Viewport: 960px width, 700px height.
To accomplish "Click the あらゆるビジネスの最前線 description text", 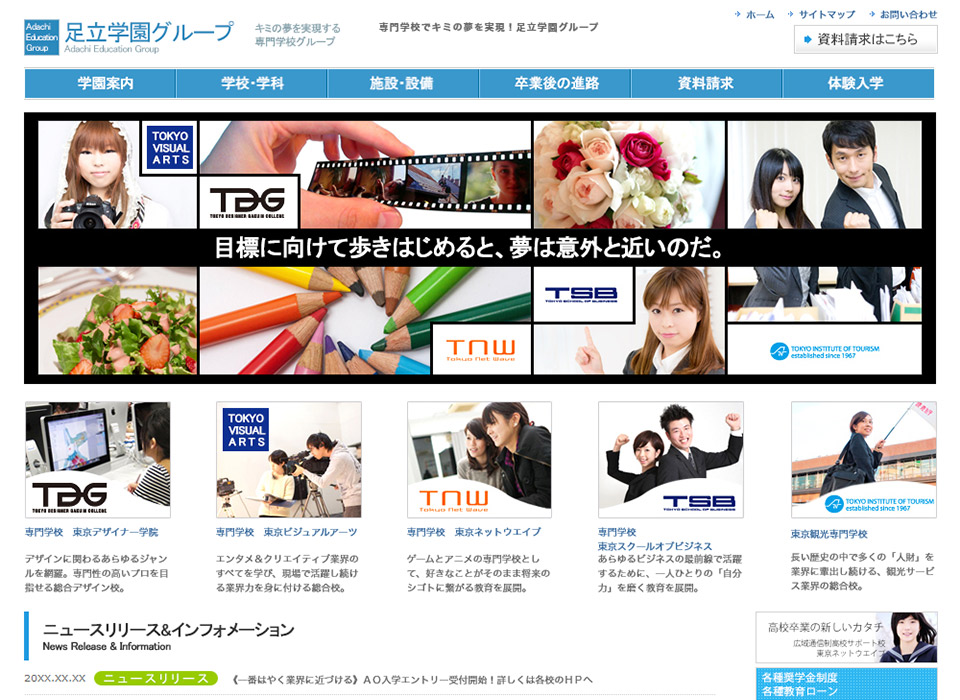I will [x=670, y=573].
